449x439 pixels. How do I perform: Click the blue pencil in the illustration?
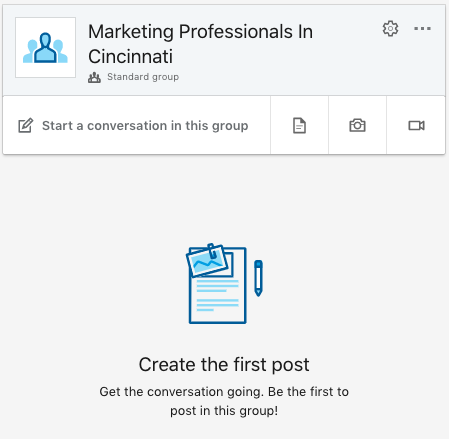(258, 278)
